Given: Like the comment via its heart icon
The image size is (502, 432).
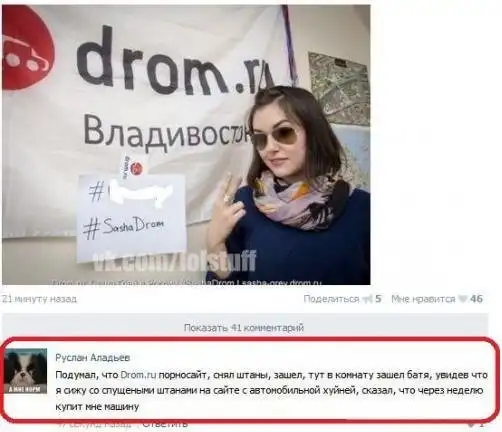Looking at the screenshot, I should pyautogui.click(x=471, y=425).
